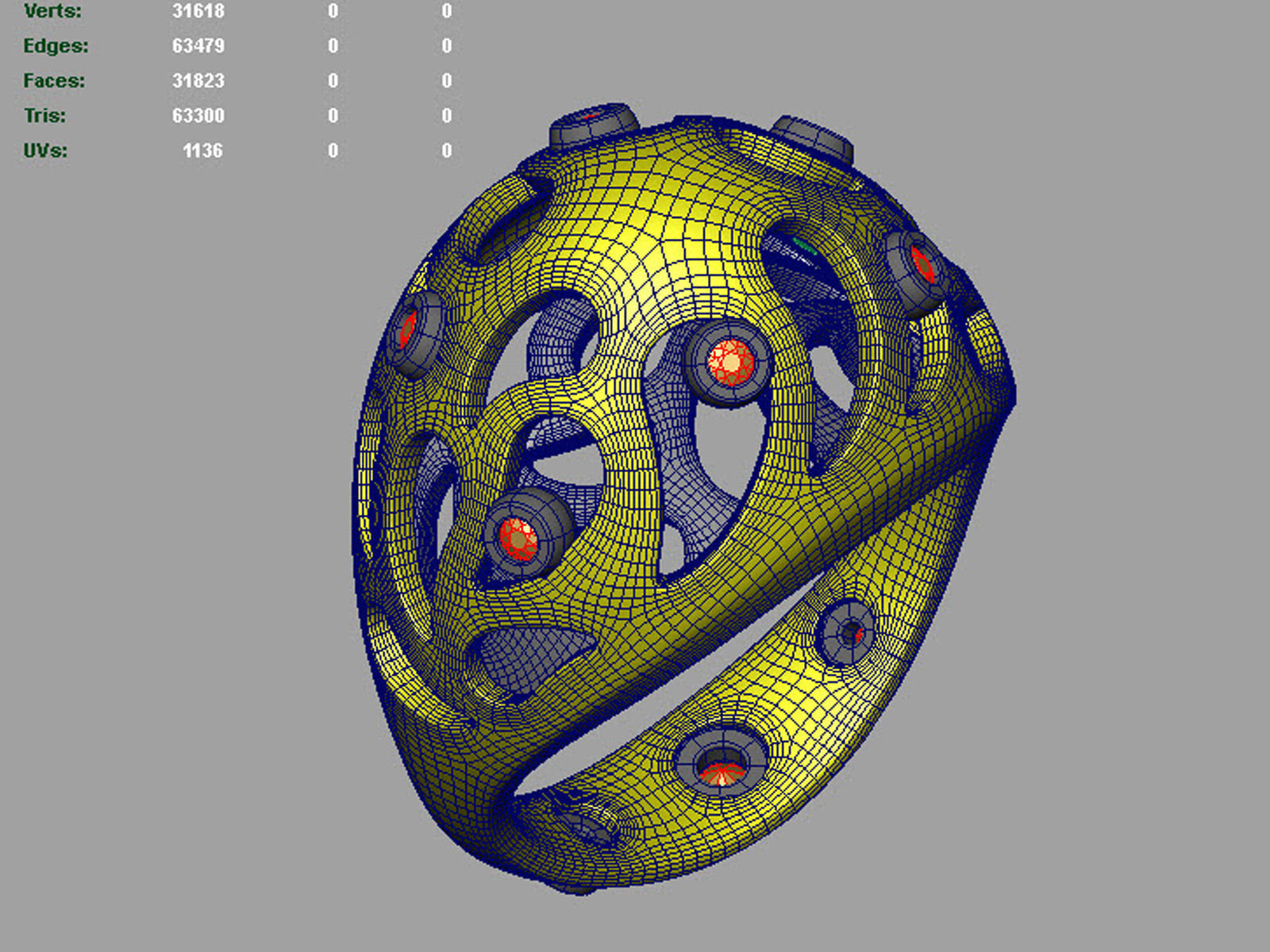Click the "UVs:" label in the poly count display
1270x952 pixels.
click(x=45, y=151)
